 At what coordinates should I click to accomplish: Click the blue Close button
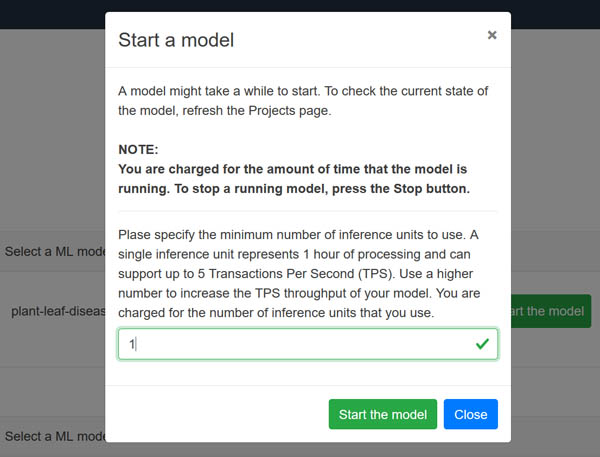point(471,414)
